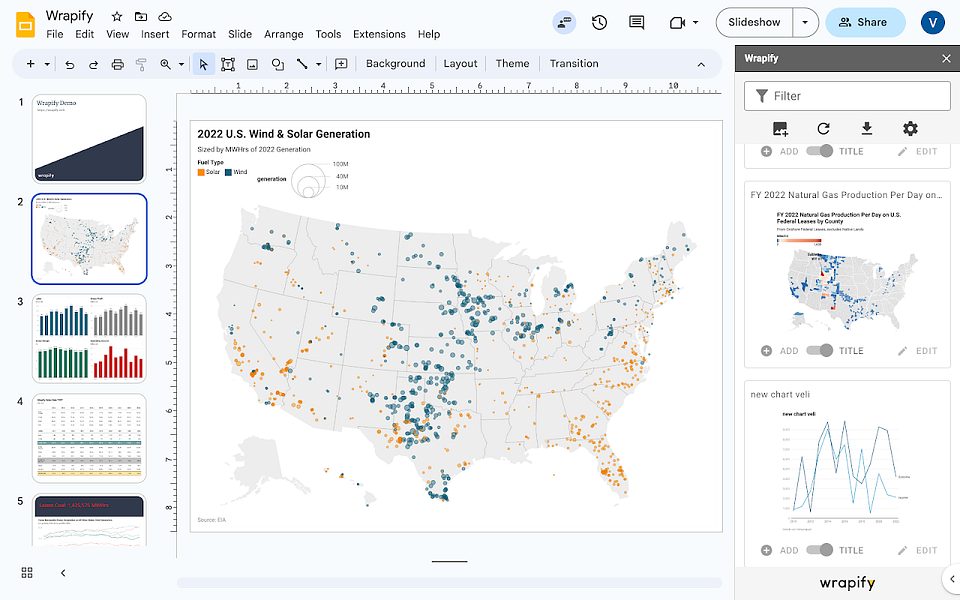
Task: Expand the zoom level dropdown arrow
Action: coord(181,64)
